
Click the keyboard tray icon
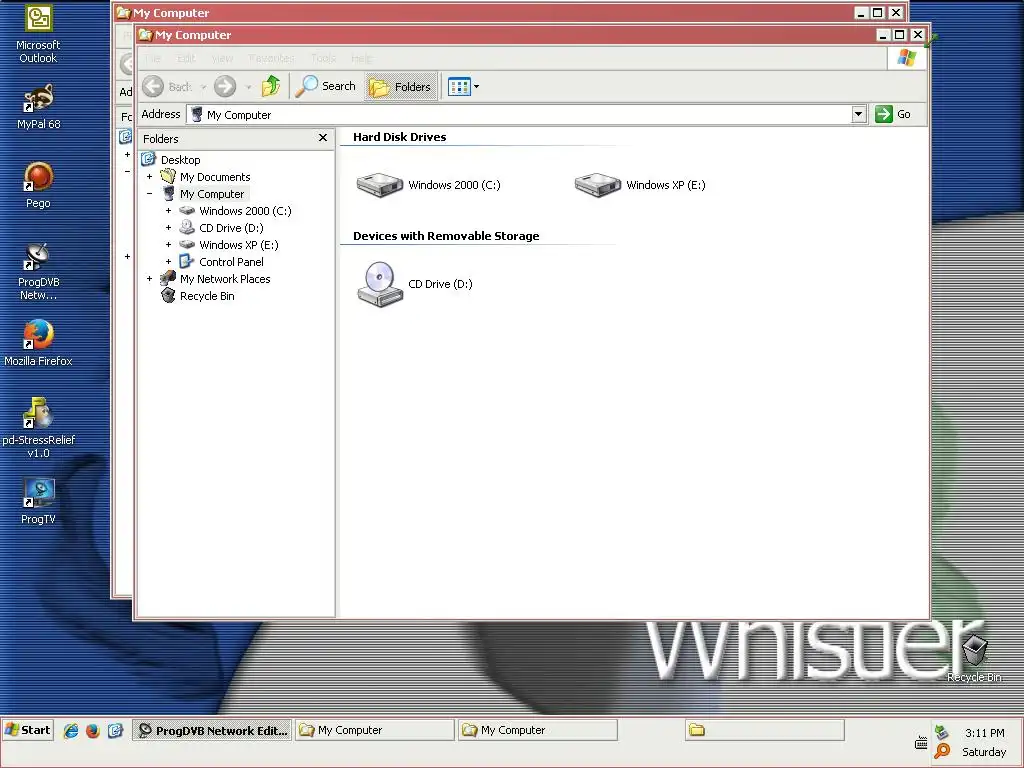coord(921,743)
